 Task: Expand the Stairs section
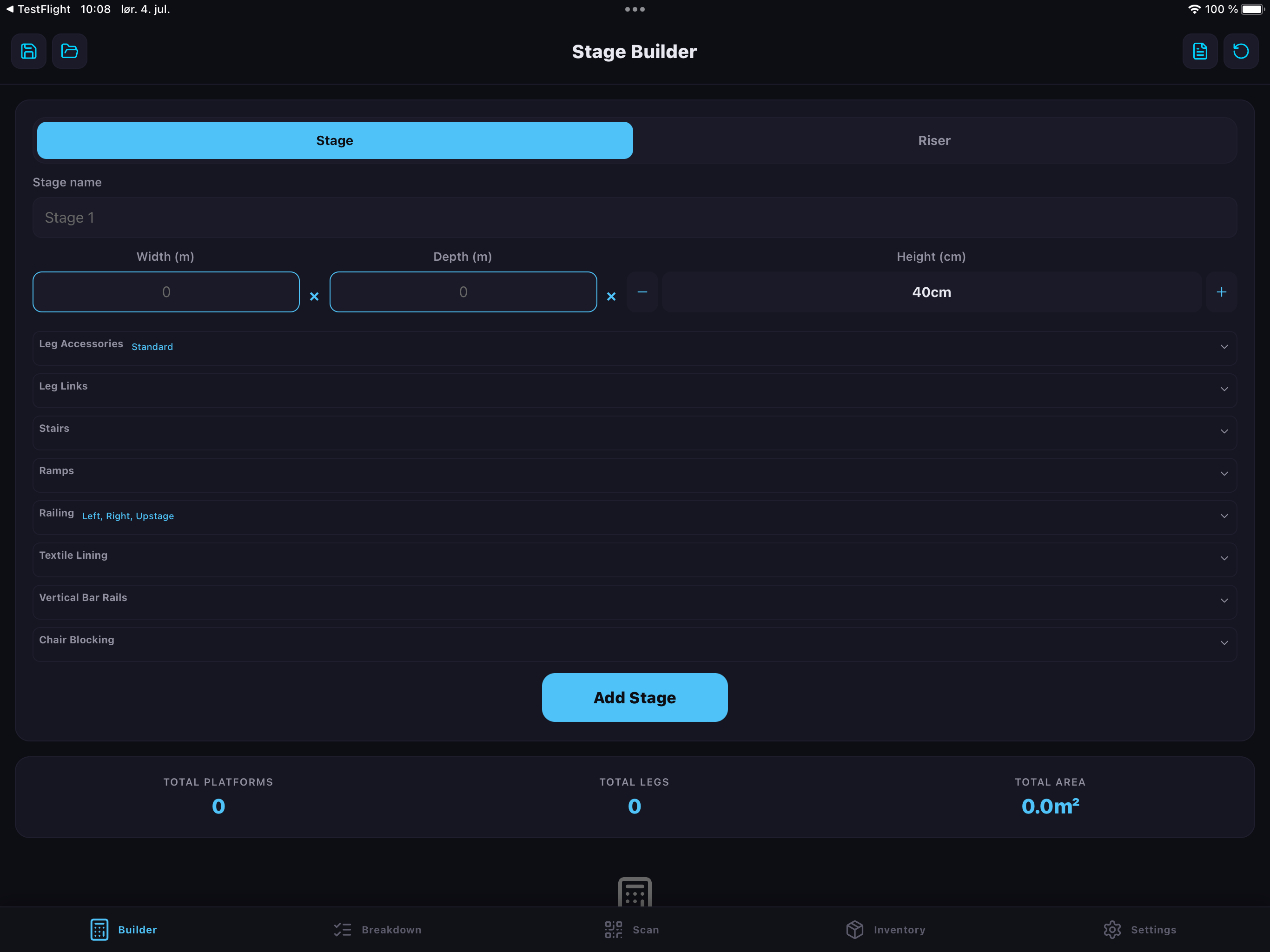pos(635,432)
